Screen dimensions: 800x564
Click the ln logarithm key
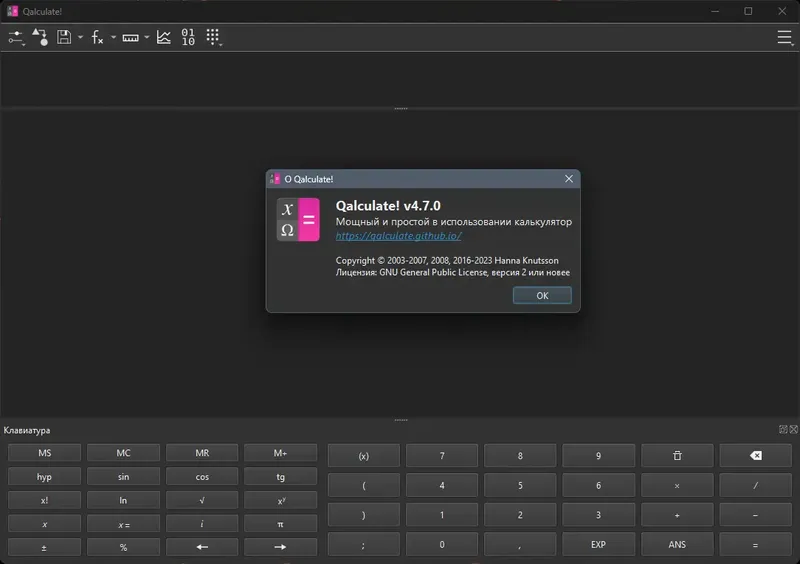123,500
